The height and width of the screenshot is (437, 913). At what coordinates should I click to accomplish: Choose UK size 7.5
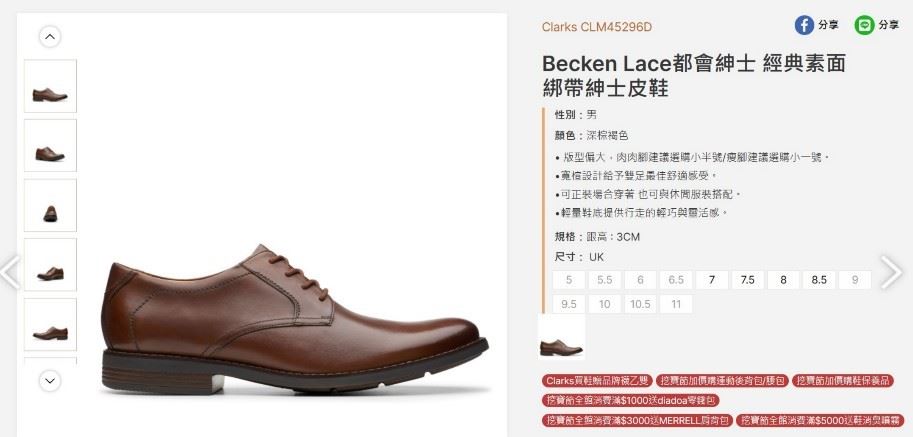coord(747,280)
